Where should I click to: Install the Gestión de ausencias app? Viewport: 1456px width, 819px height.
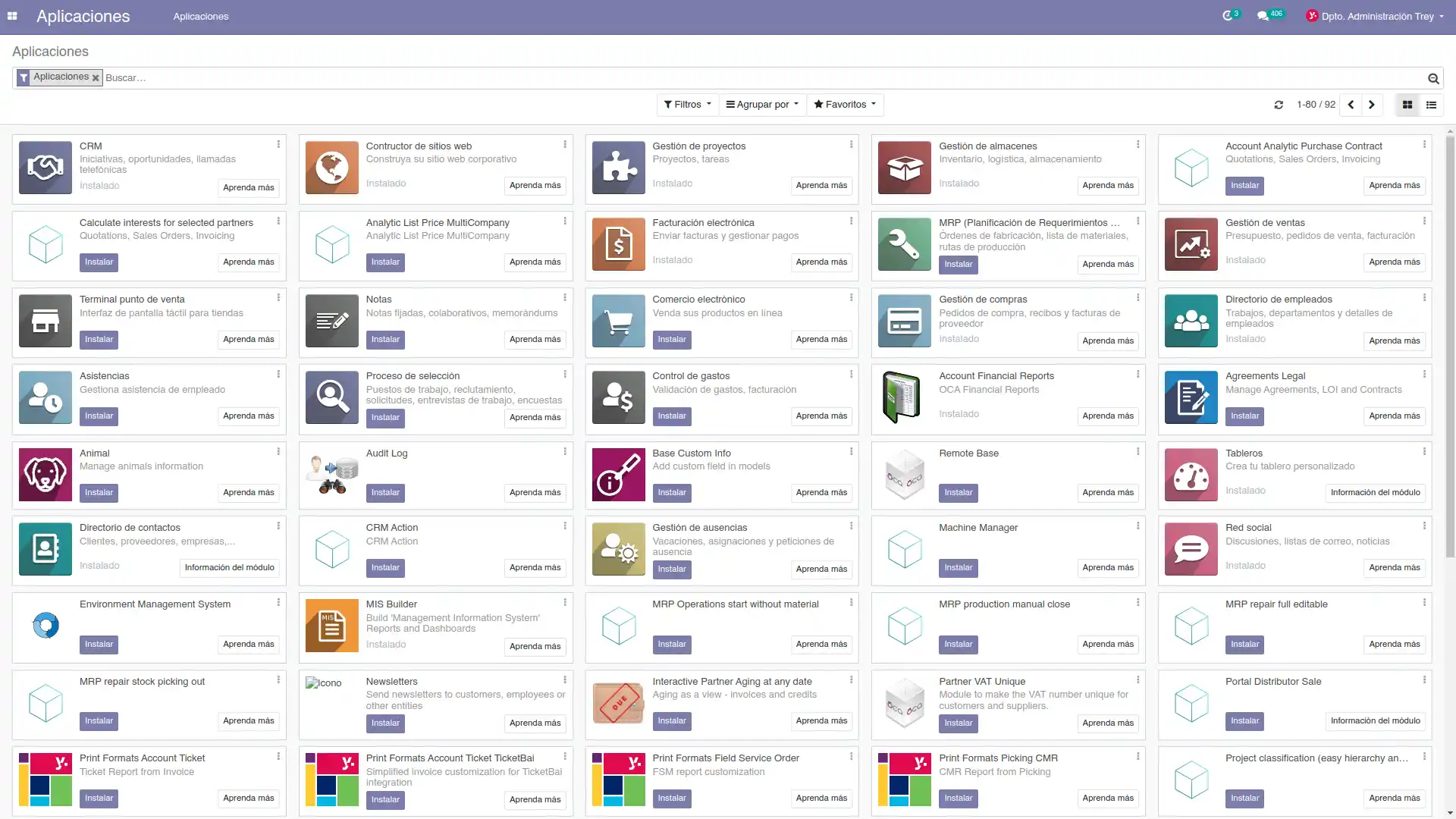(672, 569)
